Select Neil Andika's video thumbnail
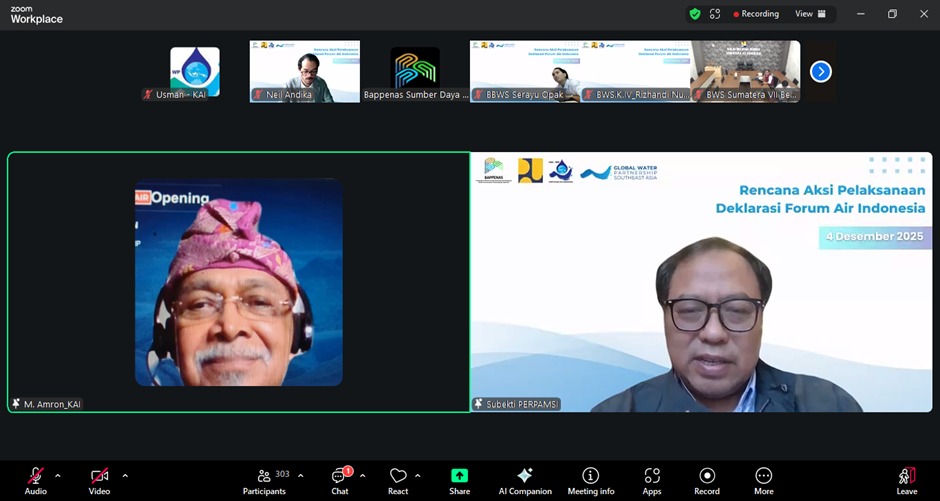 pyautogui.click(x=305, y=71)
